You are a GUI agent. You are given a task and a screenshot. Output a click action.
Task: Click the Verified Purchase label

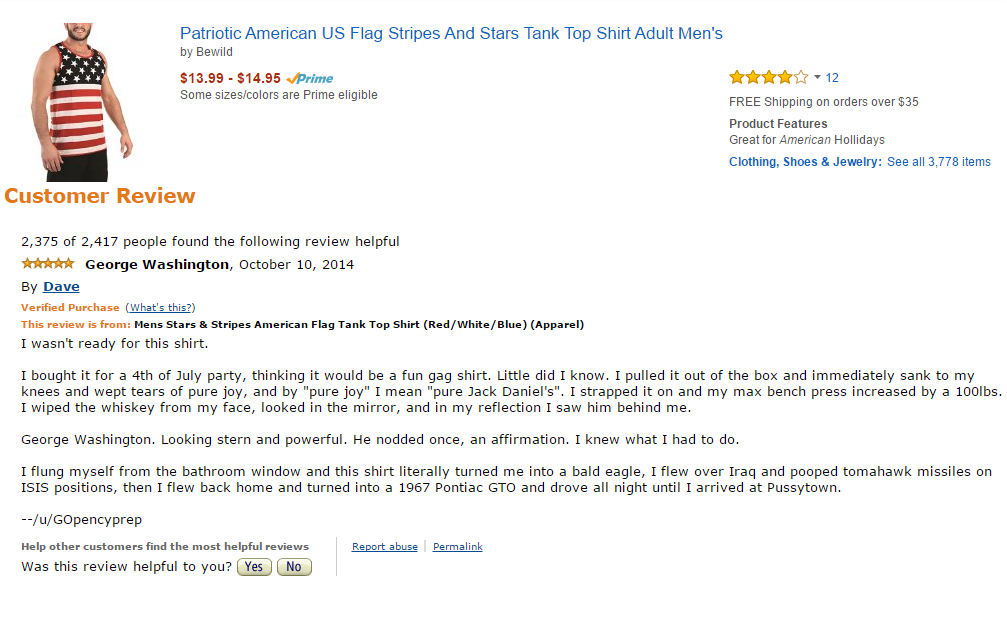coord(70,308)
